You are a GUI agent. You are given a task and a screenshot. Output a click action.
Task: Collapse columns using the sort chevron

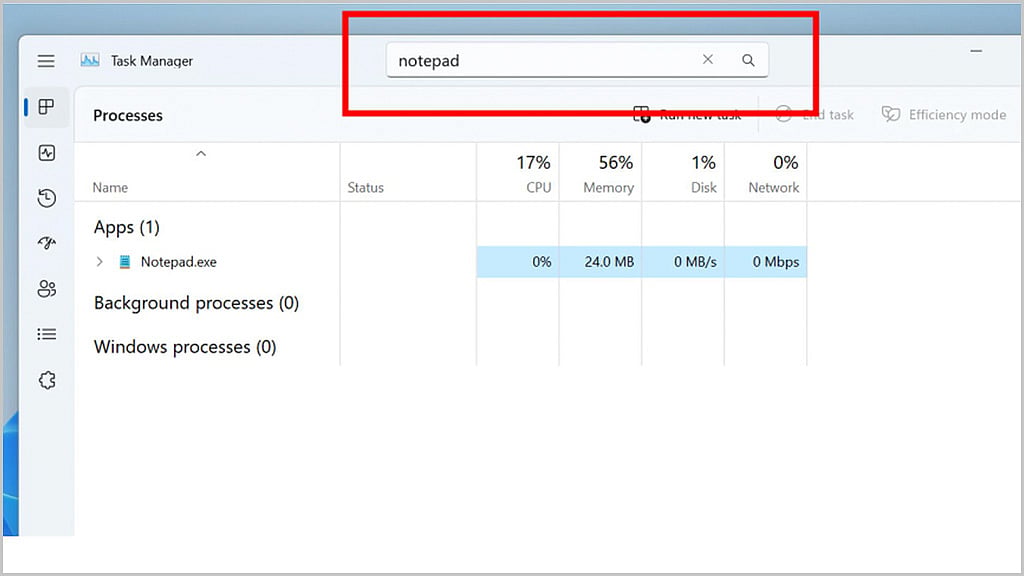click(x=201, y=153)
